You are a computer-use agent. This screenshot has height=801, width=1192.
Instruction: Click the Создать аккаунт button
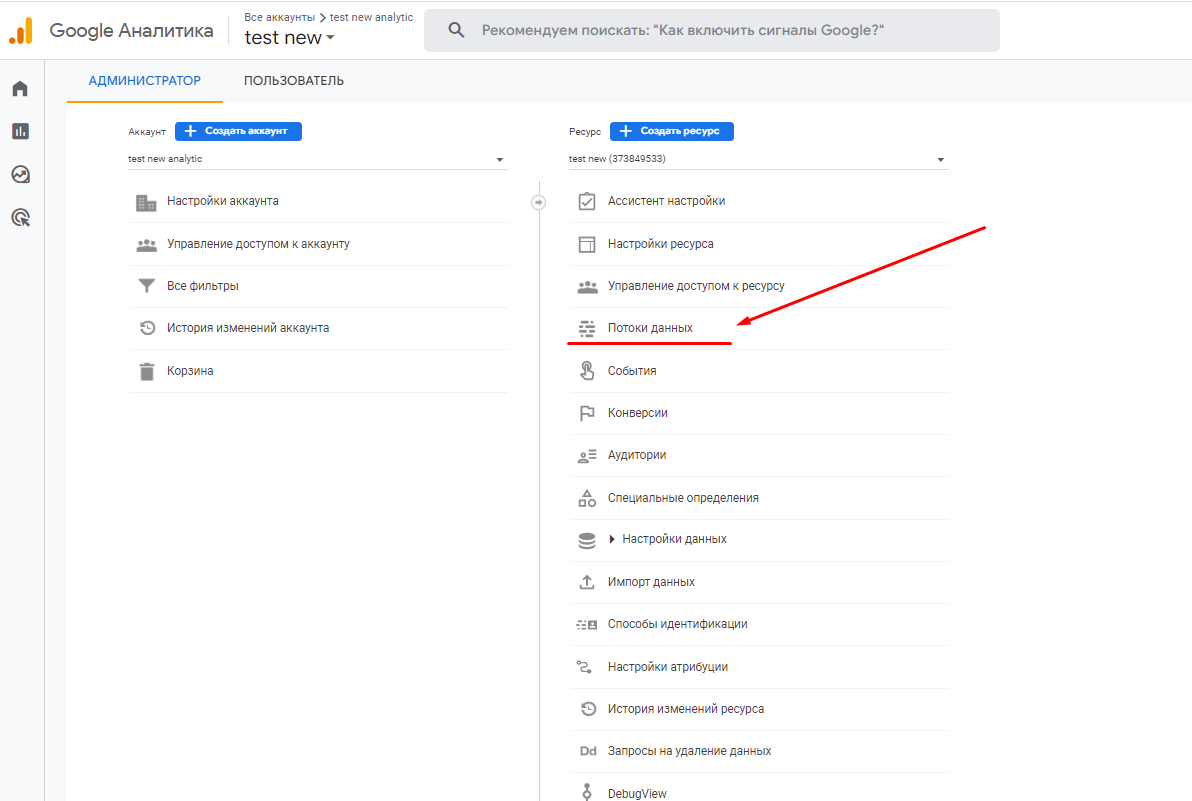click(x=238, y=131)
